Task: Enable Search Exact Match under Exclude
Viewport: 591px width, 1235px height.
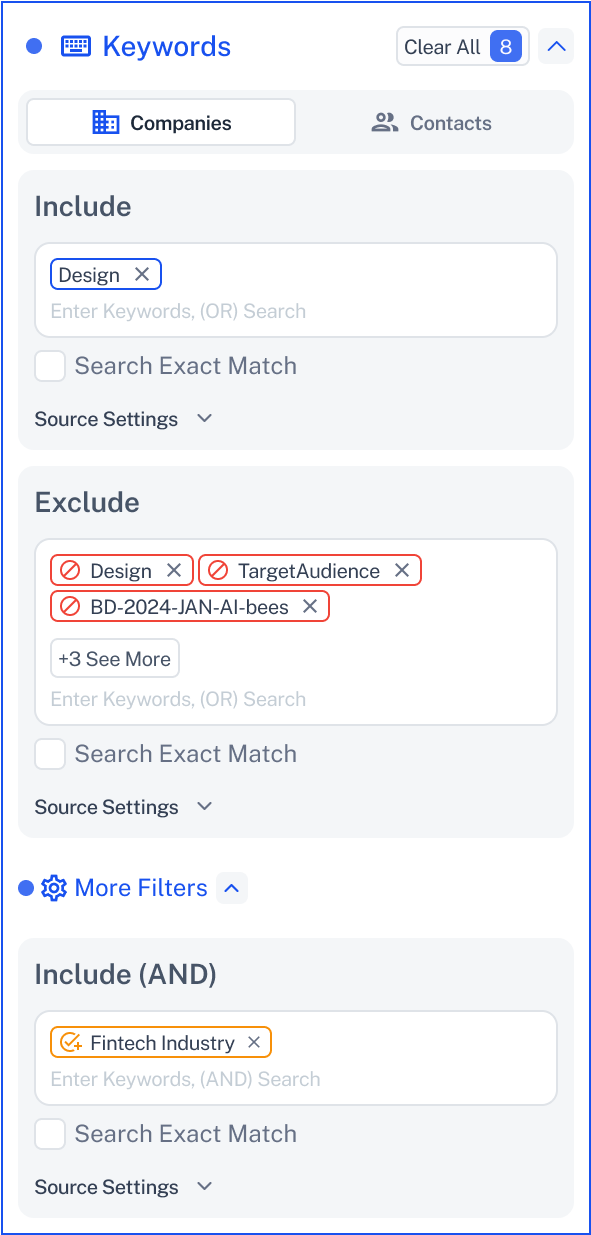Action: tap(50, 754)
